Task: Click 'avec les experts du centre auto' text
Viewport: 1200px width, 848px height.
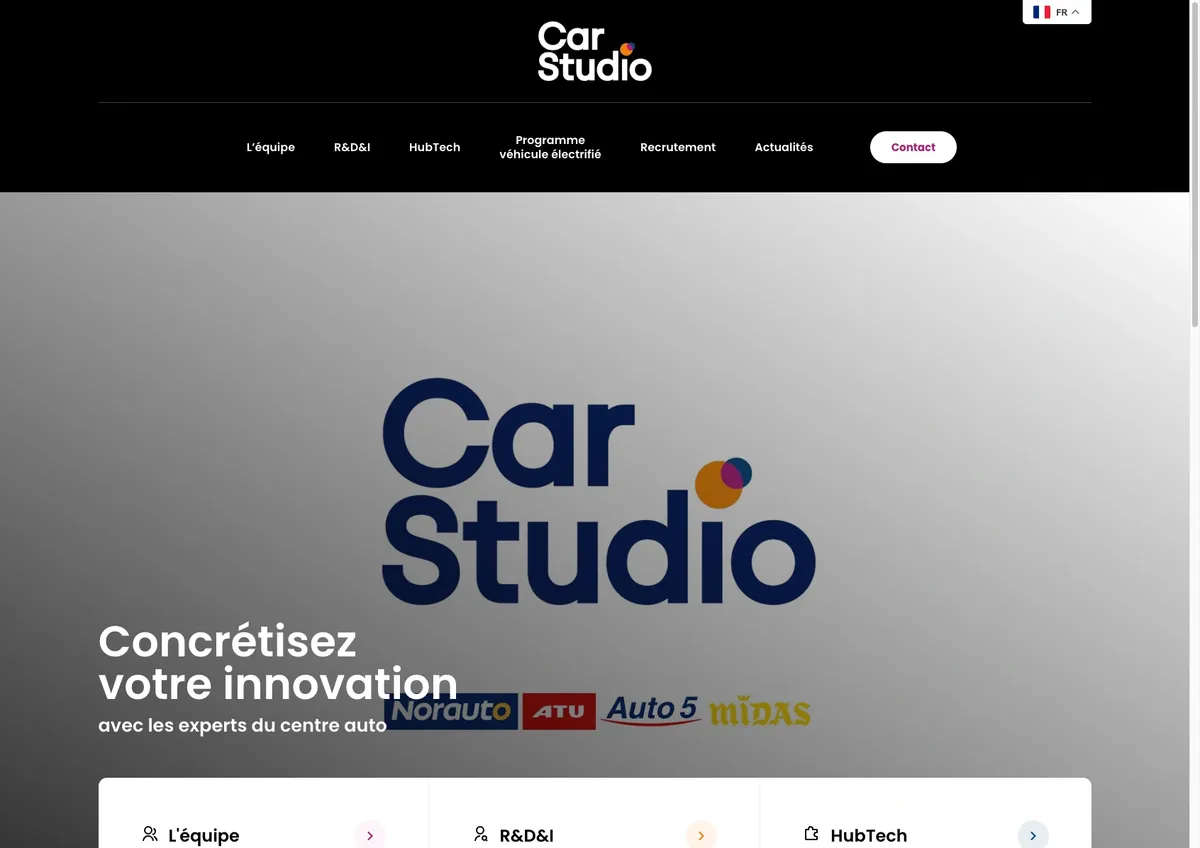Action: click(242, 725)
